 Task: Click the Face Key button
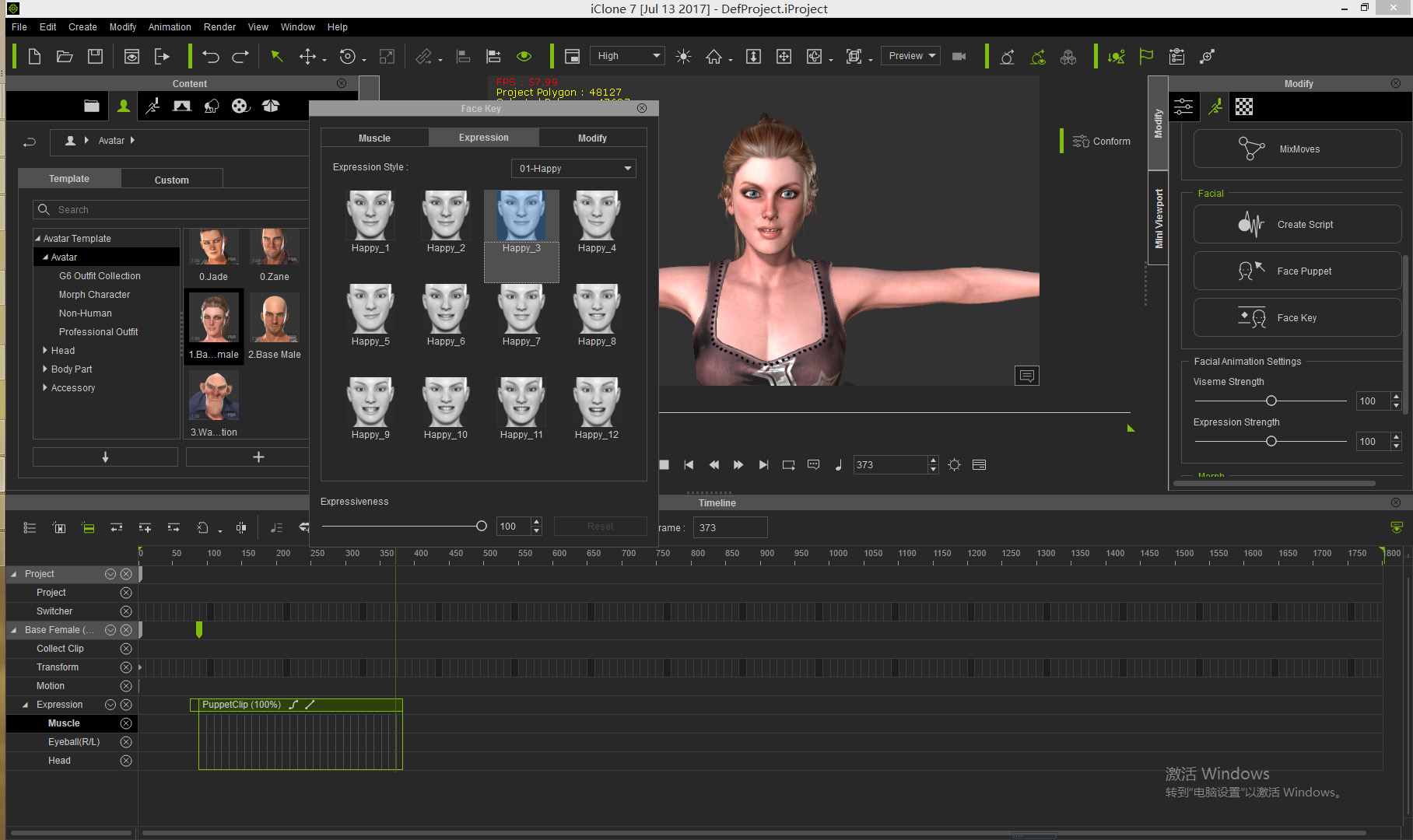click(1298, 317)
